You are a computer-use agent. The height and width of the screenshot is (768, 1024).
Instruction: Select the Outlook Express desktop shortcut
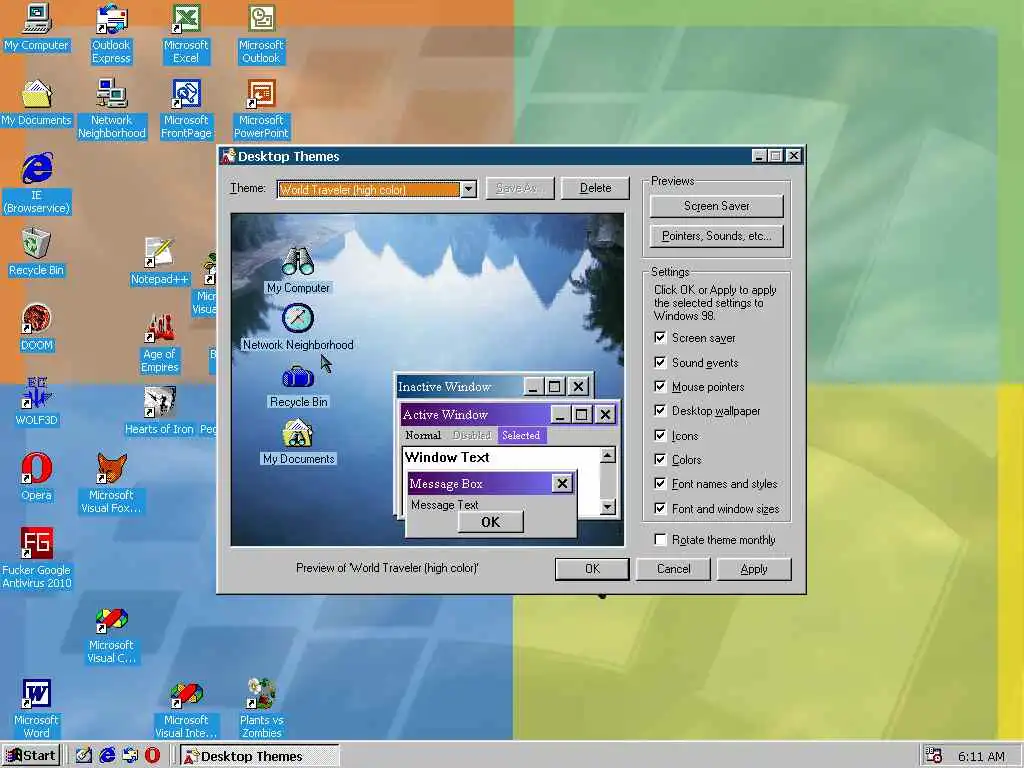click(x=111, y=34)
